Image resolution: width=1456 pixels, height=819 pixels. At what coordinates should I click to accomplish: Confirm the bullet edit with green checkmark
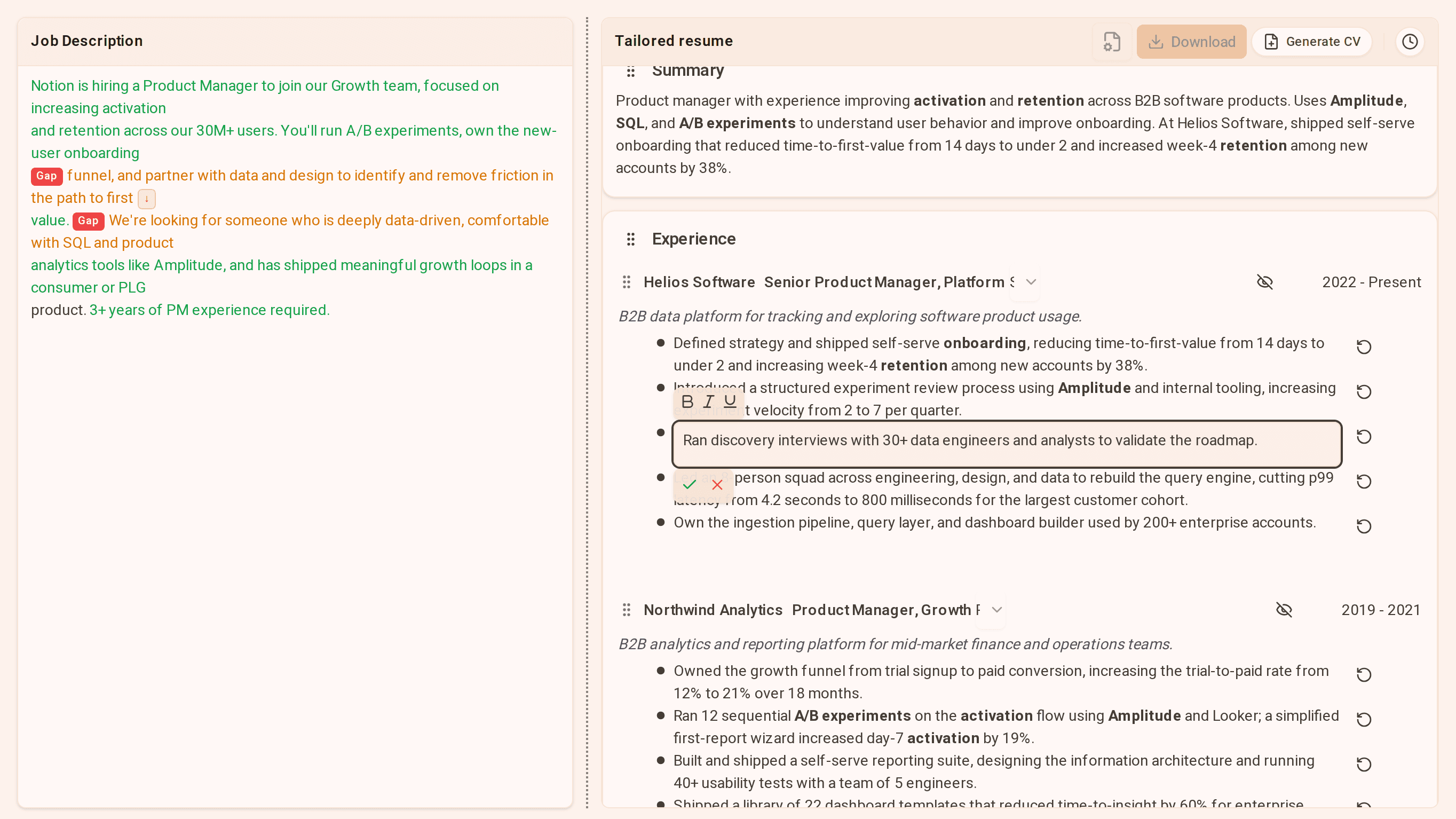point(689,485)
